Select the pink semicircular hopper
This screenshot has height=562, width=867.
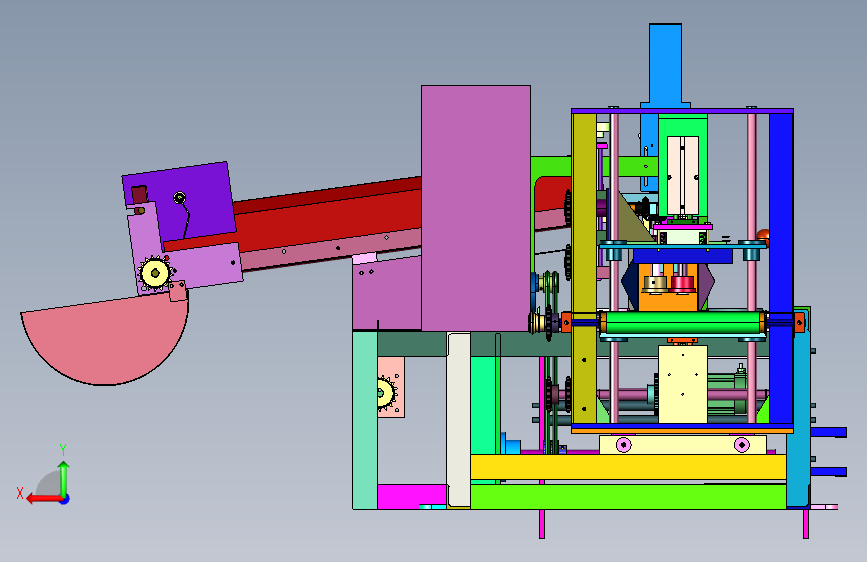pyautogui.click(x=105, y=340)
